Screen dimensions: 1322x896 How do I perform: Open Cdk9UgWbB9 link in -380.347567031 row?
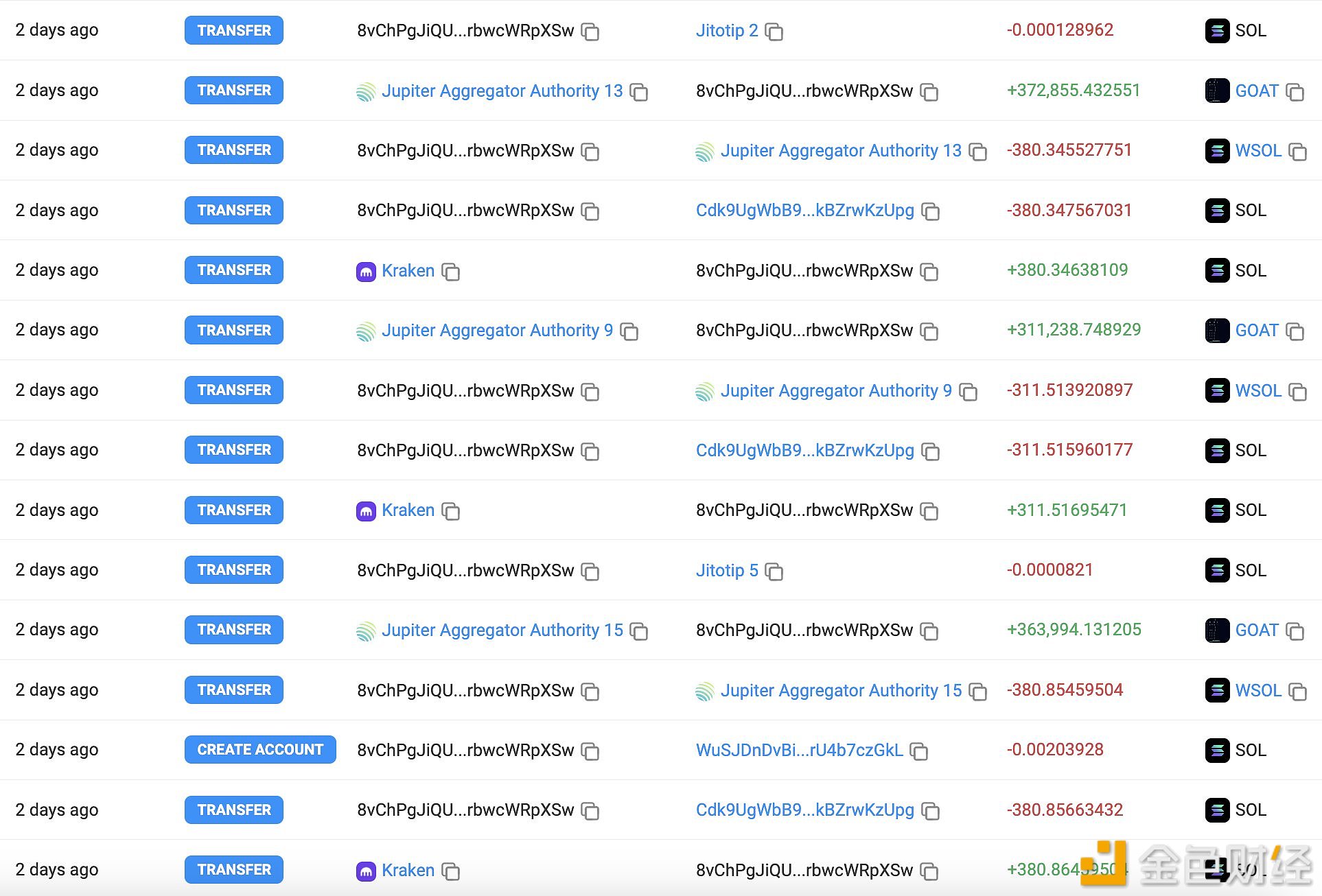(x=805, y=210)
